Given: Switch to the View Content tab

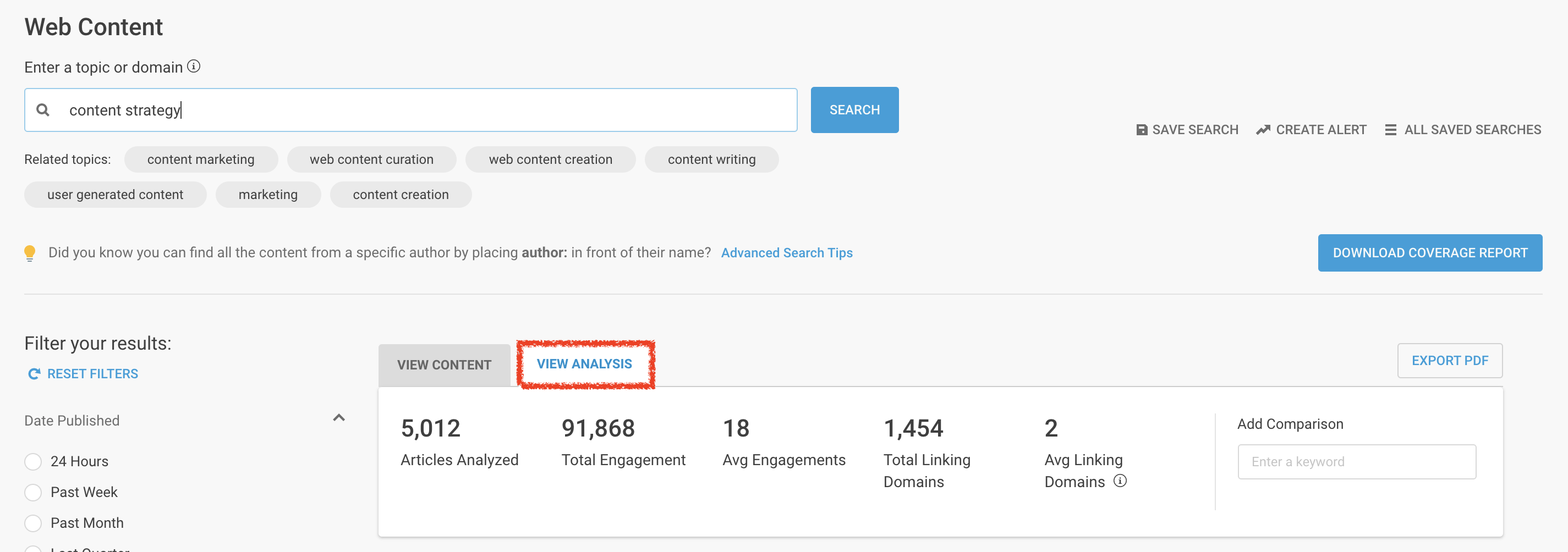Looking at the screenshot, I should pyautogui.click(x=444, y=365).
